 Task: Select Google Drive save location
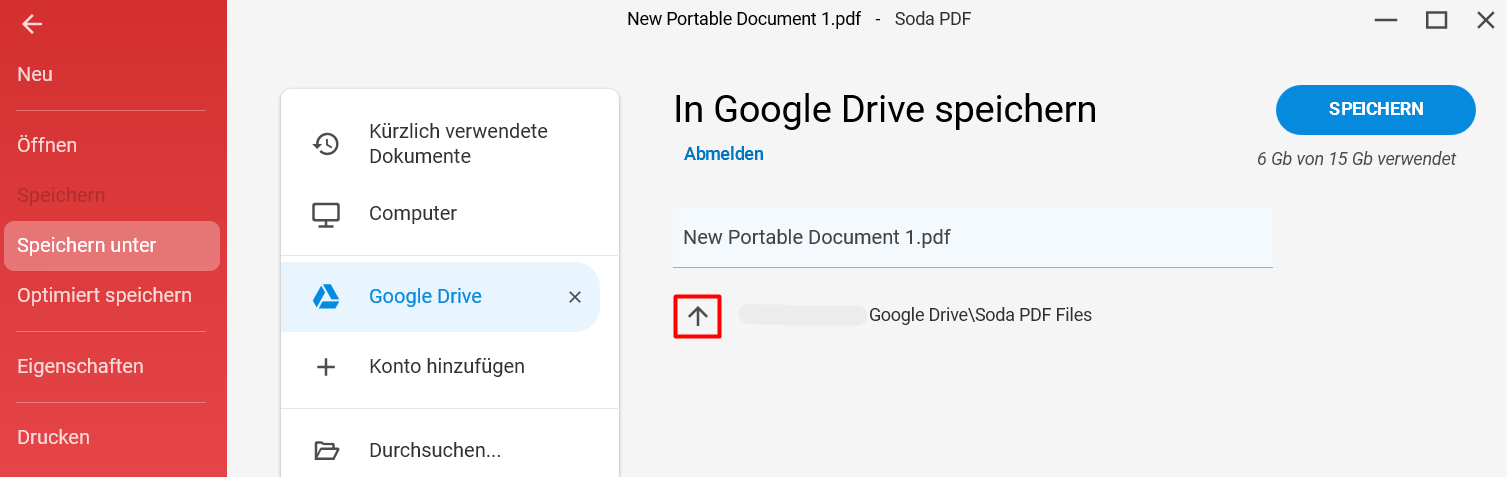(440, 297)
